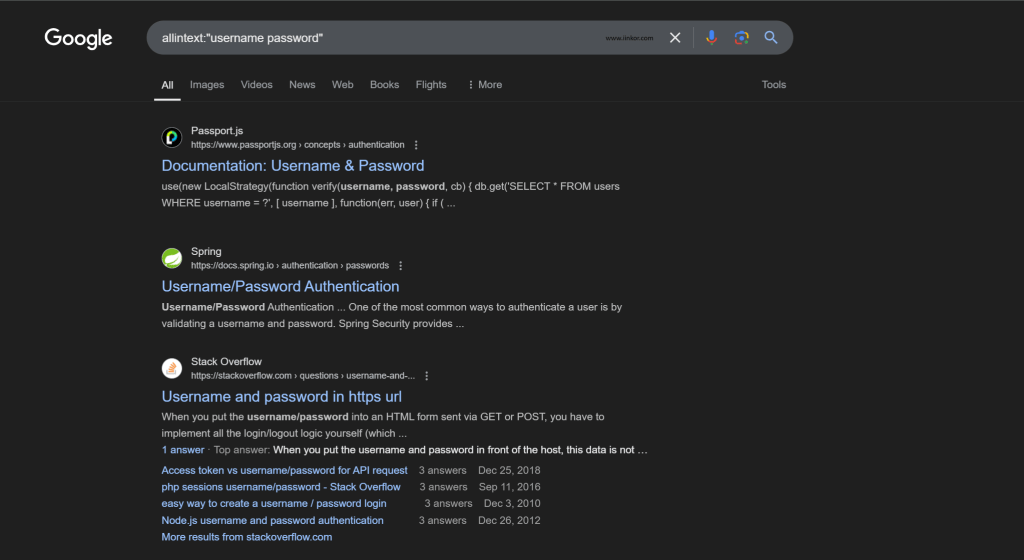Switch to the News tab
This screenshot has width=1024, height=560.
pos(302,85)
